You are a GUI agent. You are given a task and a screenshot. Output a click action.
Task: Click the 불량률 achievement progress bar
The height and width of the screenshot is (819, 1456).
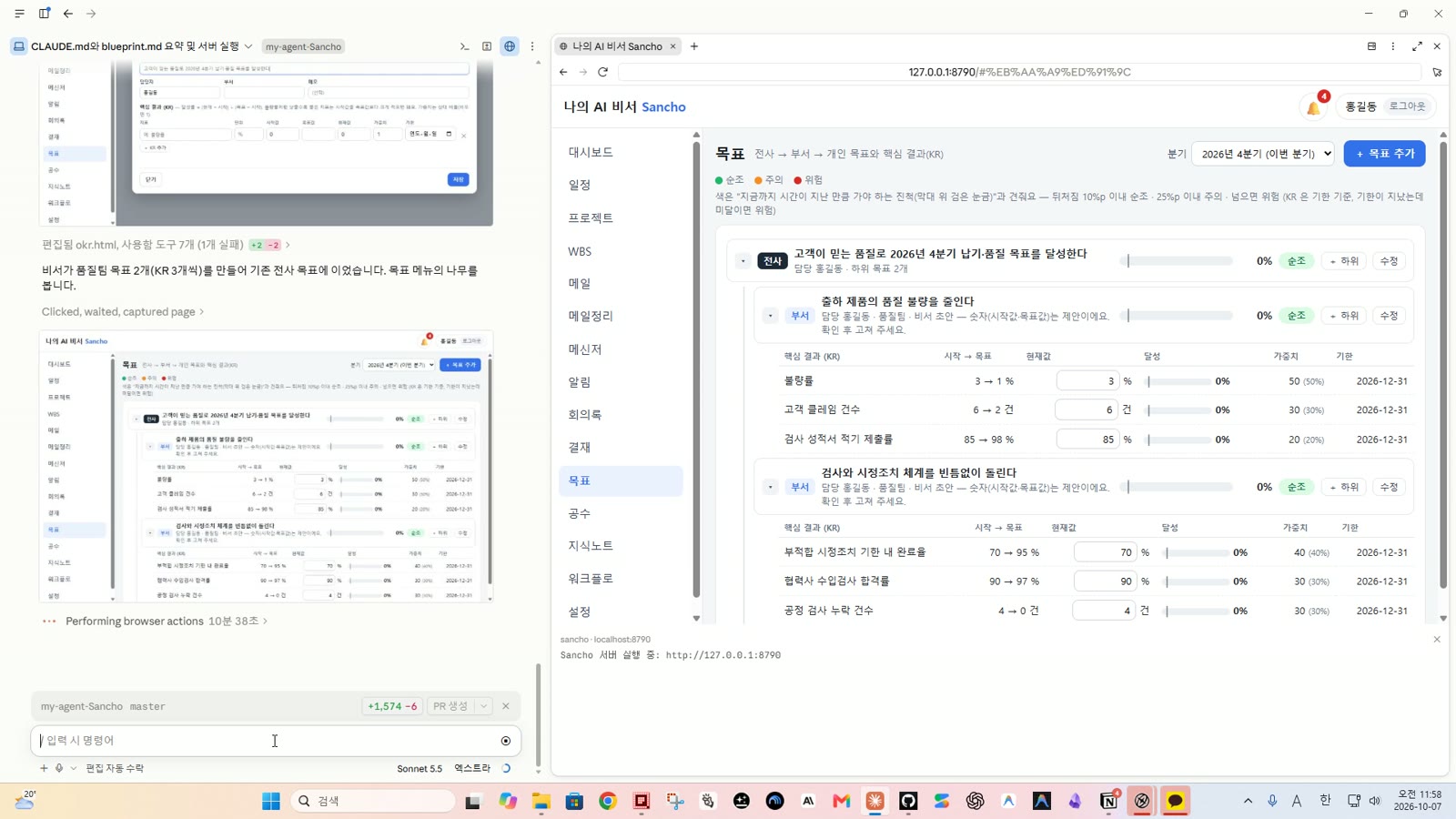pyautogui.click(x=1179, y=381)
